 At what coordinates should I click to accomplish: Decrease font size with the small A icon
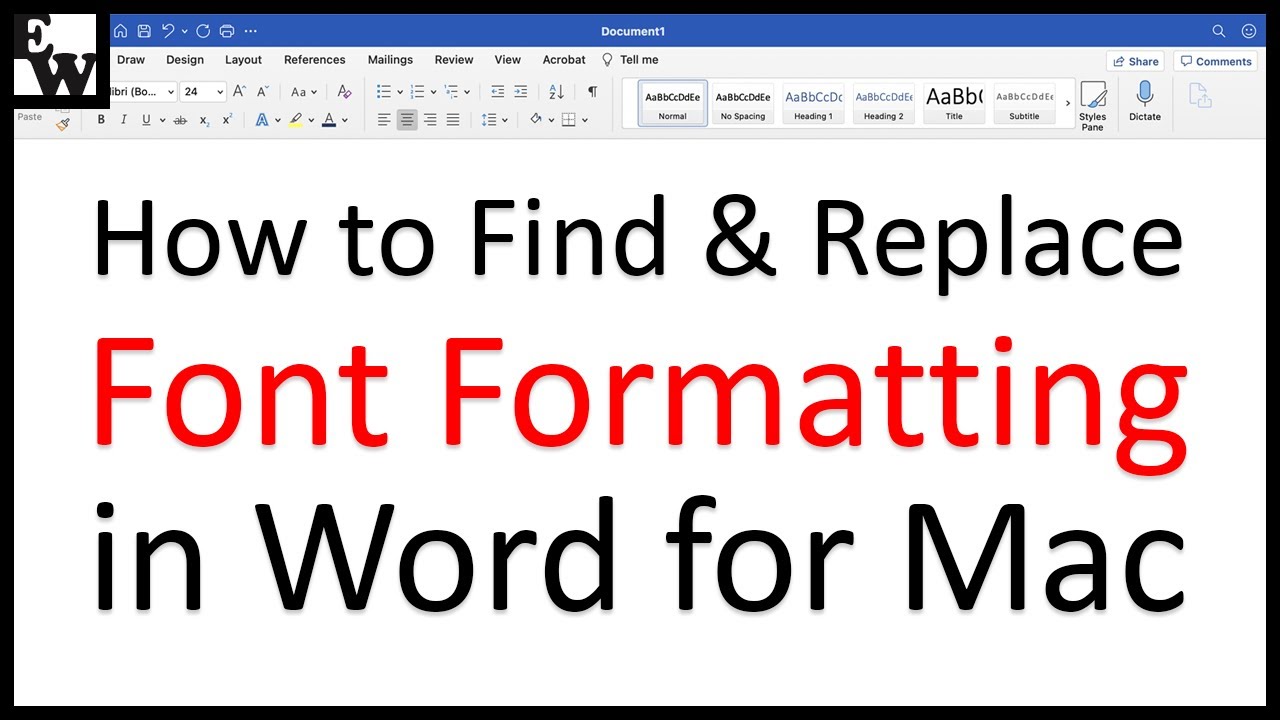click(x=265, y=91)
